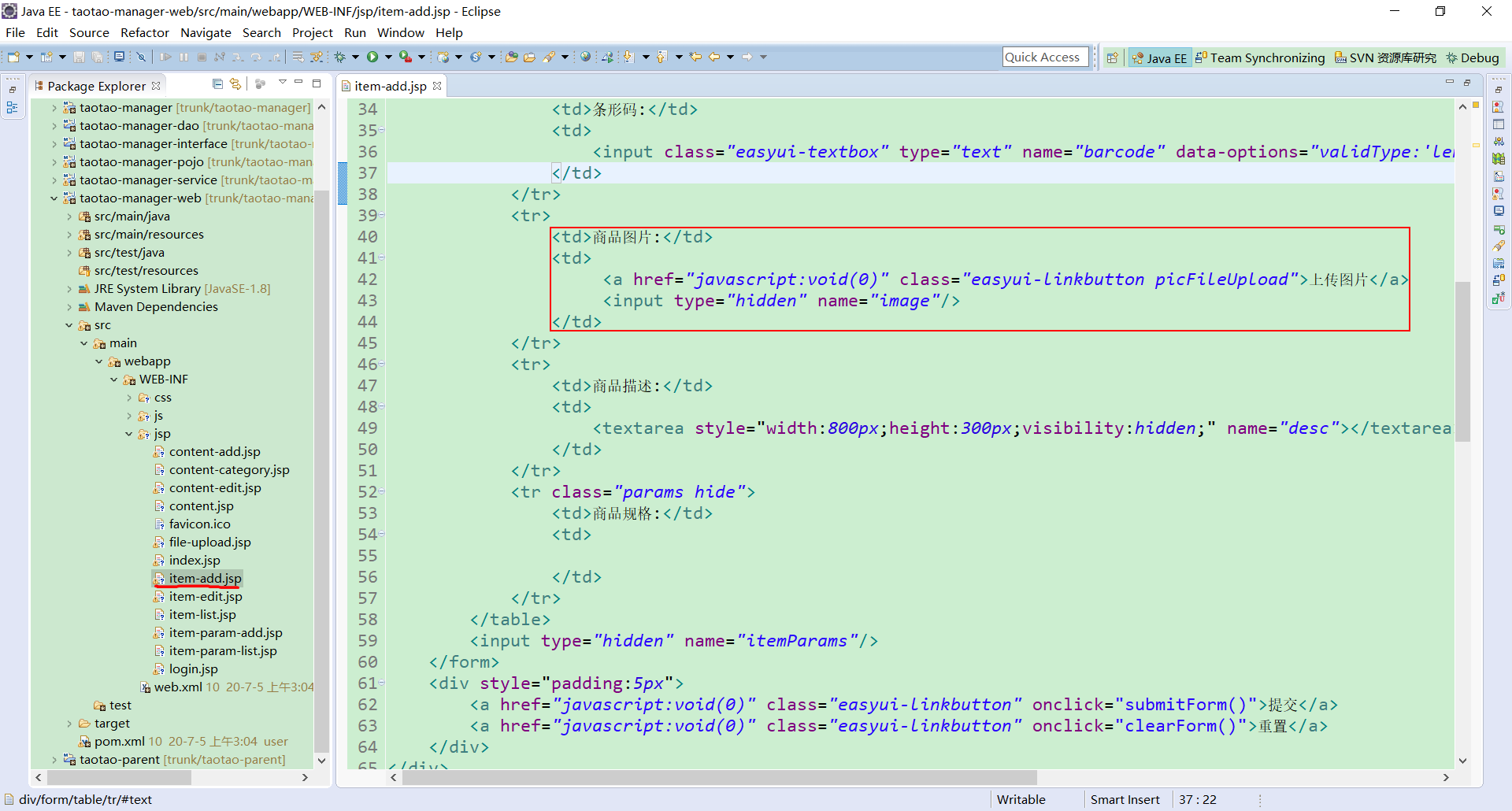
Task: Open the Debug button dropdown arrow
Action: tap(355, 57)
